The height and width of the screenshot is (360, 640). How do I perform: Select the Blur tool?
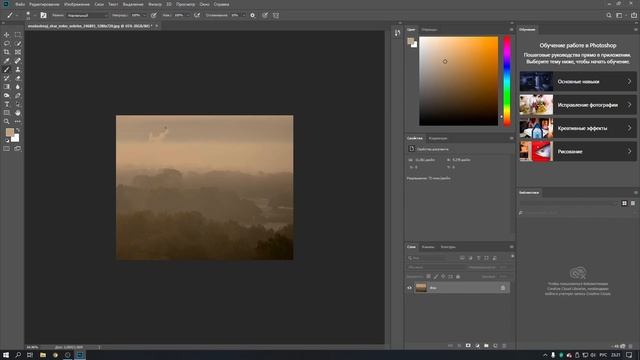pos(18,87)
